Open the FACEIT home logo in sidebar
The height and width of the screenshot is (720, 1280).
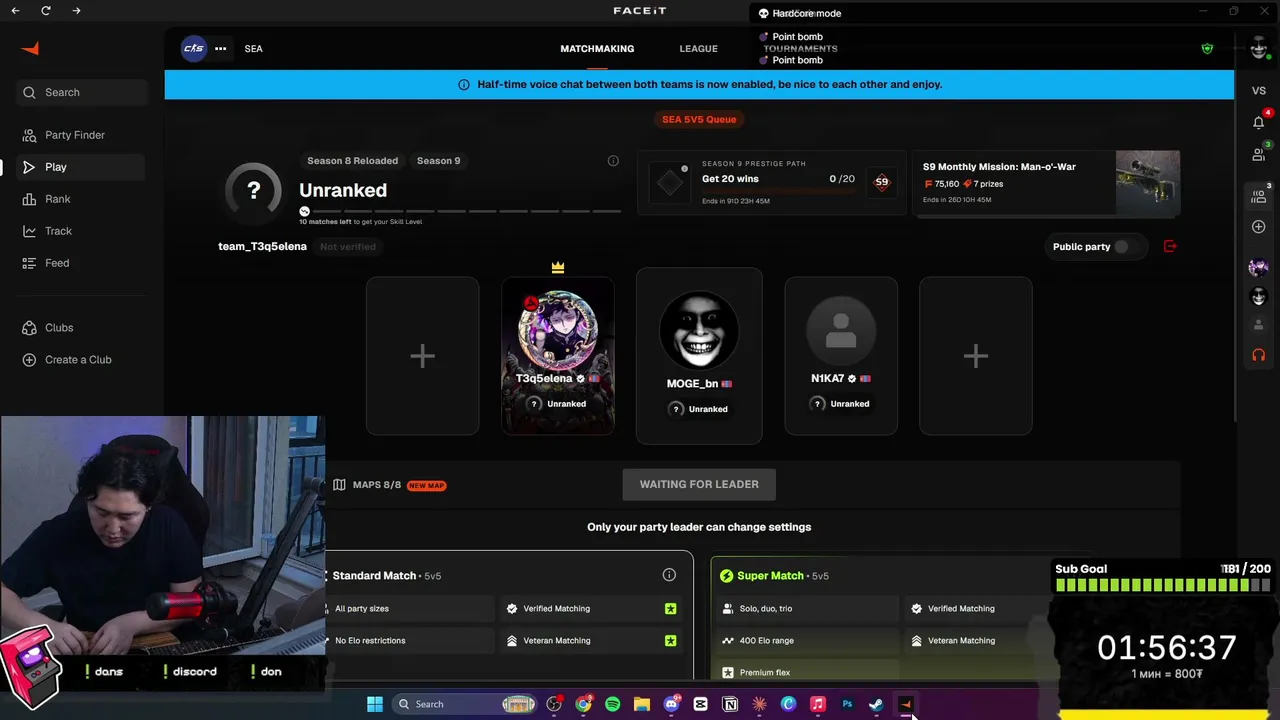pos(31,48)
